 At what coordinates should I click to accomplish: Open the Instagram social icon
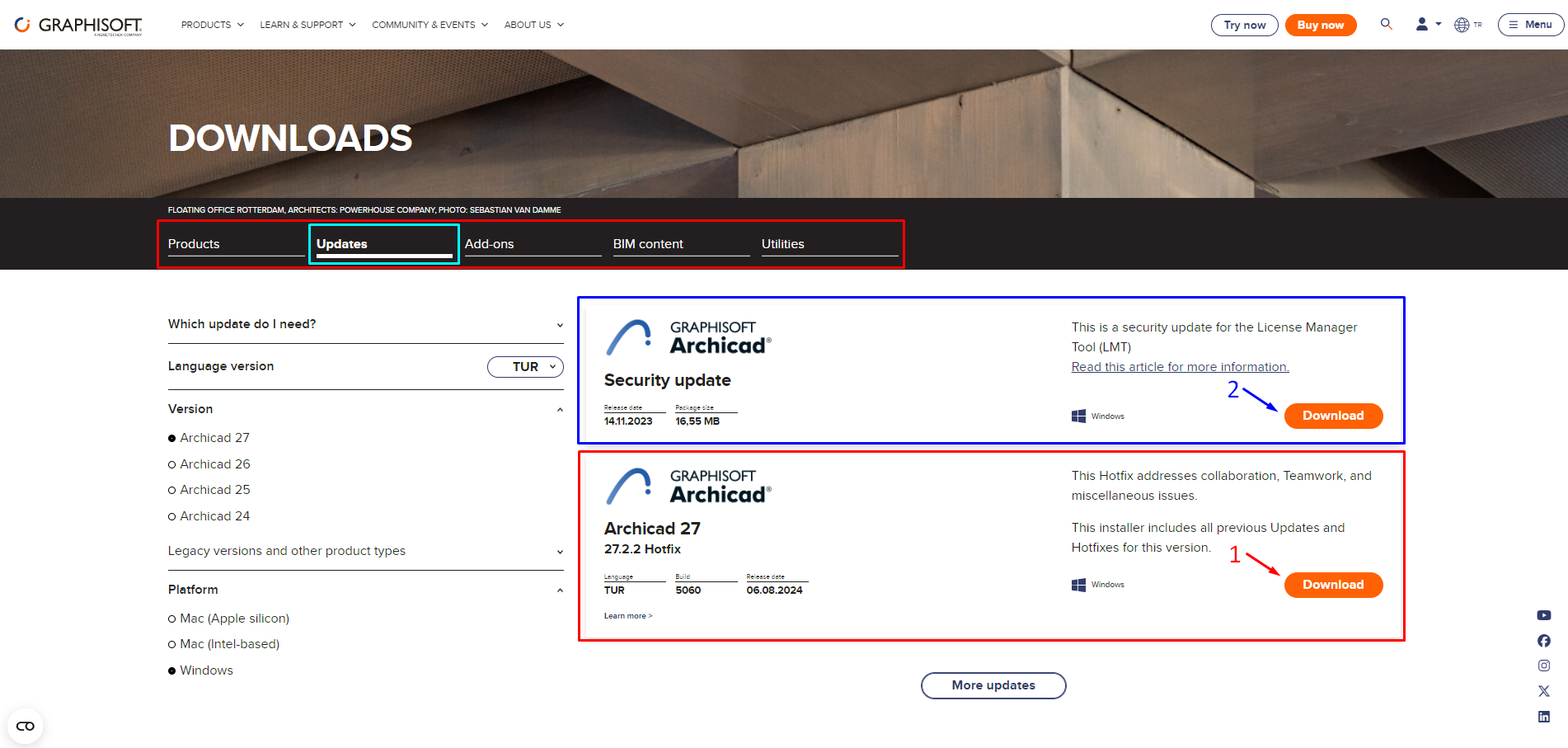pyautogui.click(x=1544, y=666)
